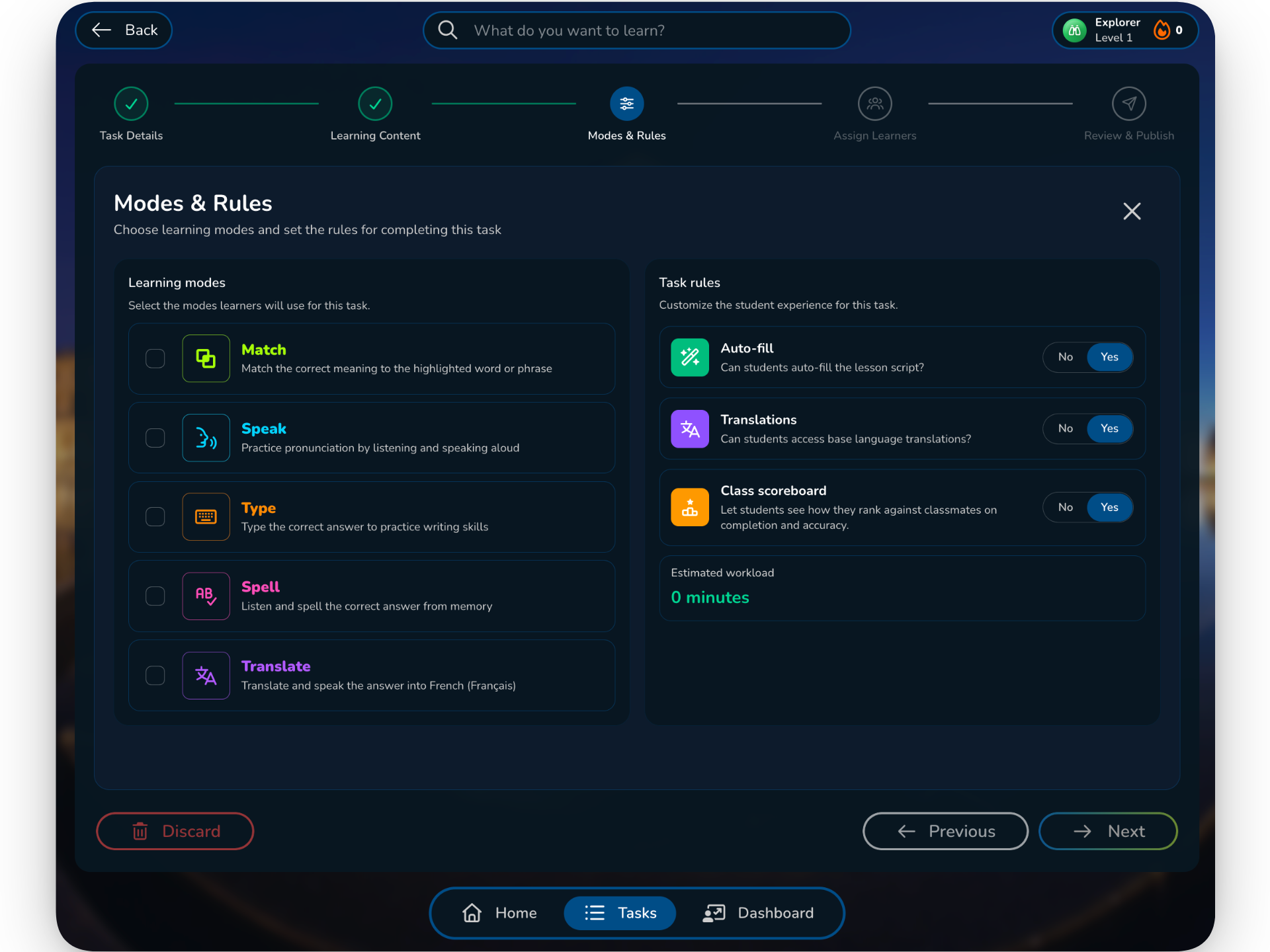The image size is (1270, 952).
Task: Open the Dashboard tab
Action: tap(758, 913)
